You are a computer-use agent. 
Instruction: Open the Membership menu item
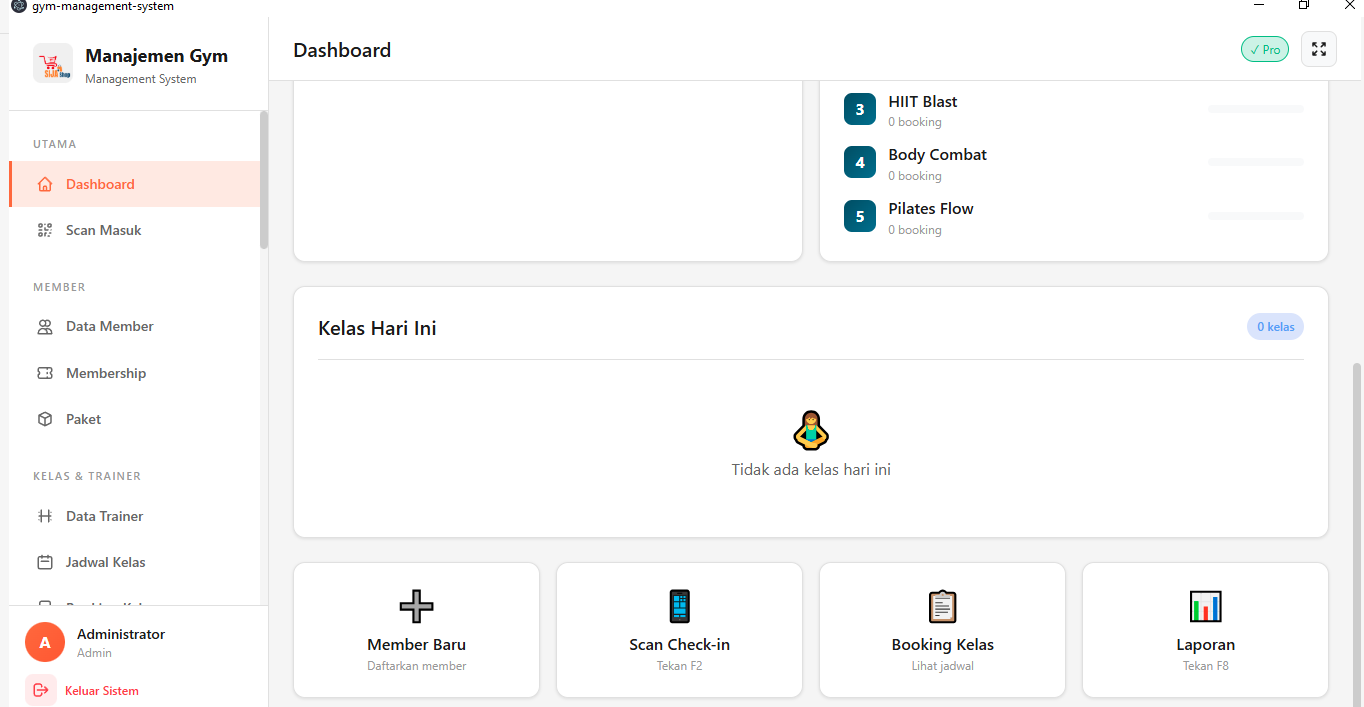point(106,373)
